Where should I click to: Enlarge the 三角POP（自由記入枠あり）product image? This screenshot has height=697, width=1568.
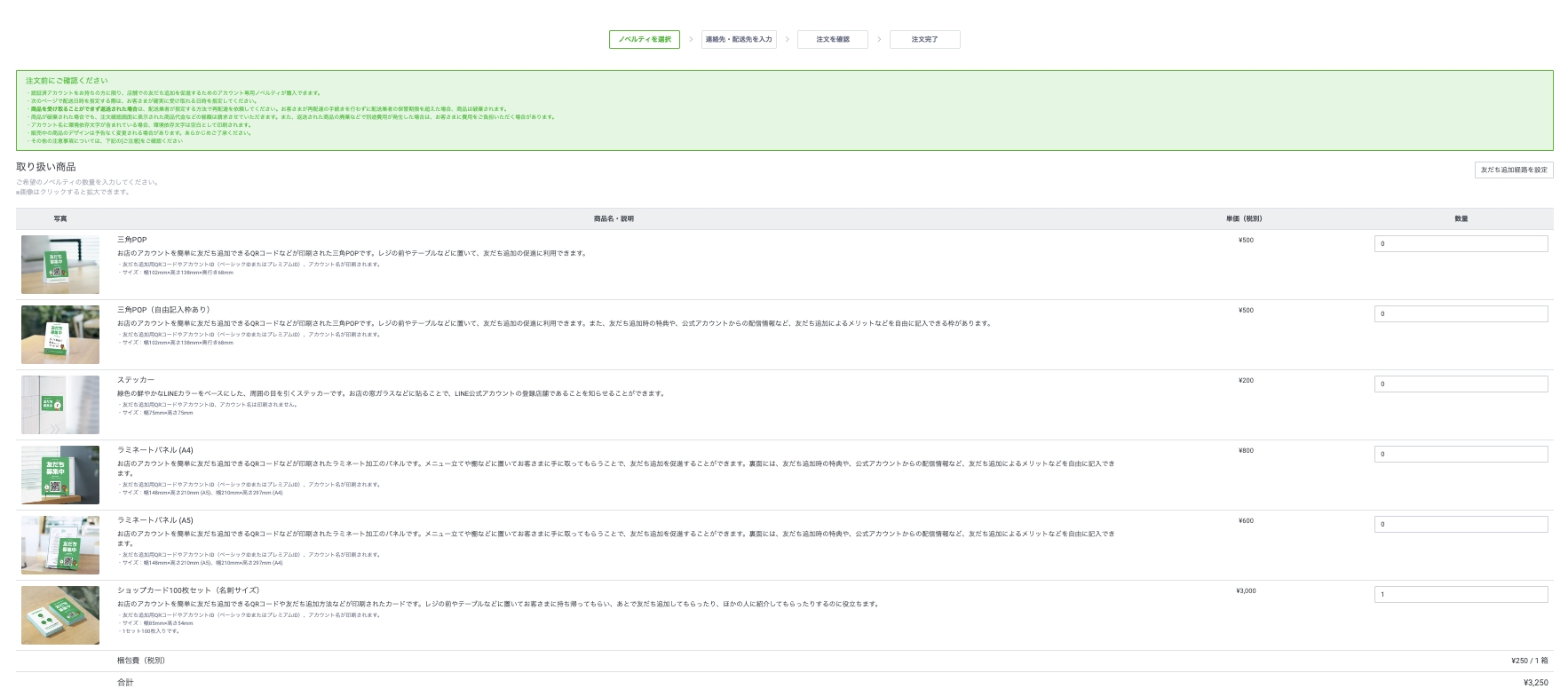tap(60, 335)
